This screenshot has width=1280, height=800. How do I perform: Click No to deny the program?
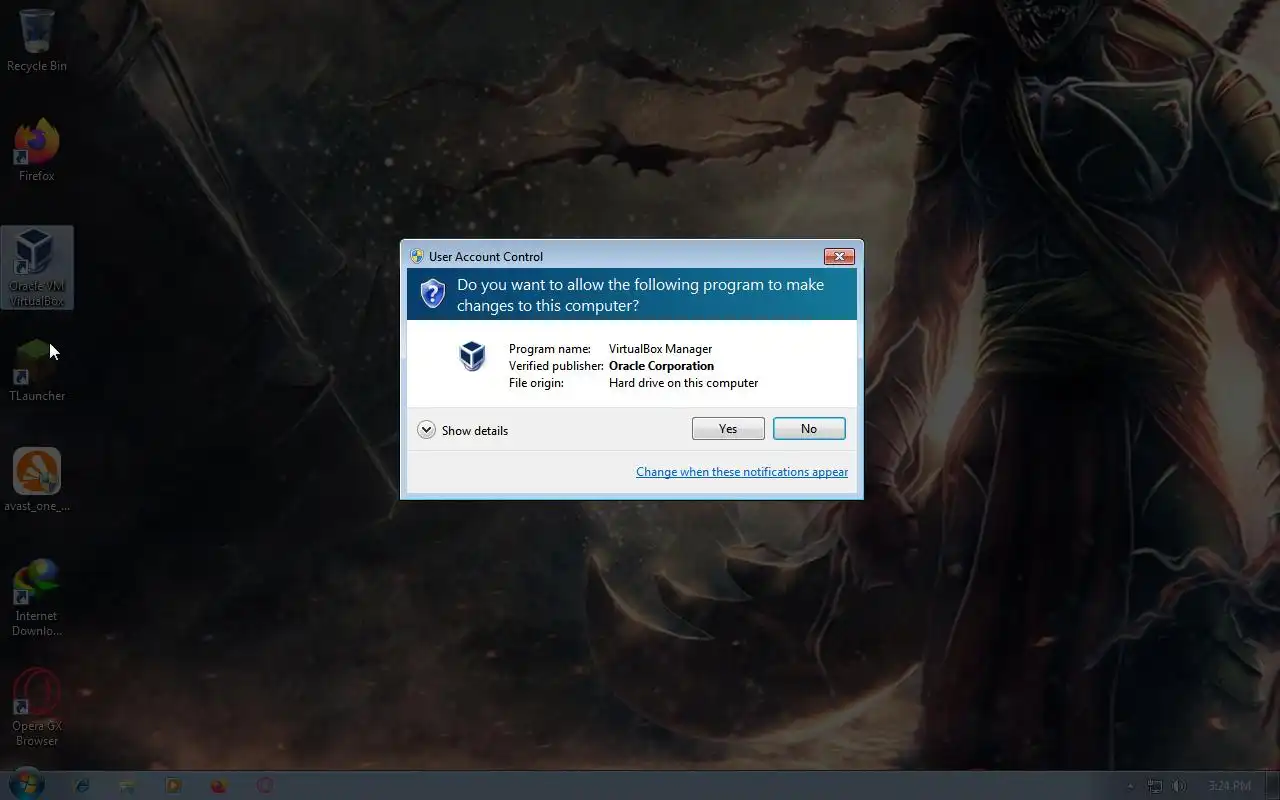point(809,429)
